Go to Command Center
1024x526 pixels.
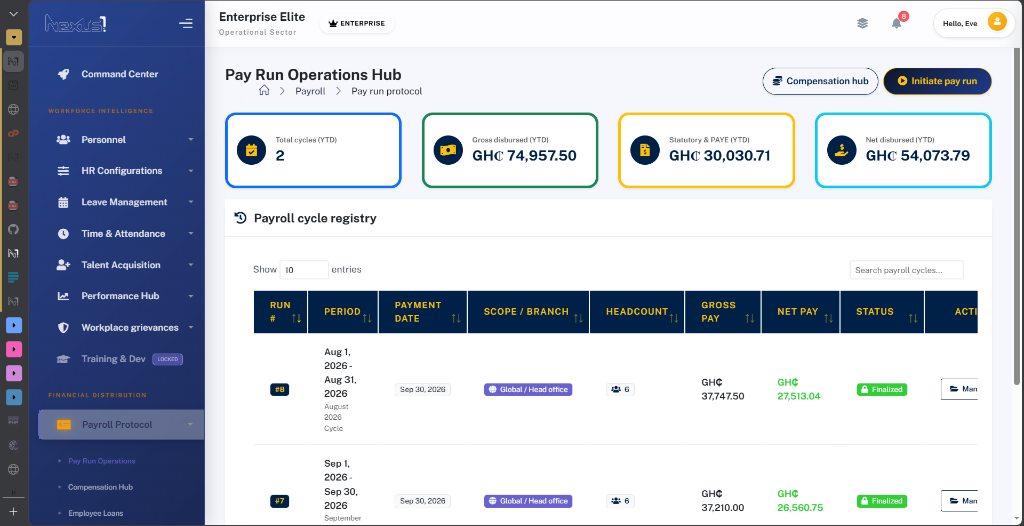click(120, 74)
